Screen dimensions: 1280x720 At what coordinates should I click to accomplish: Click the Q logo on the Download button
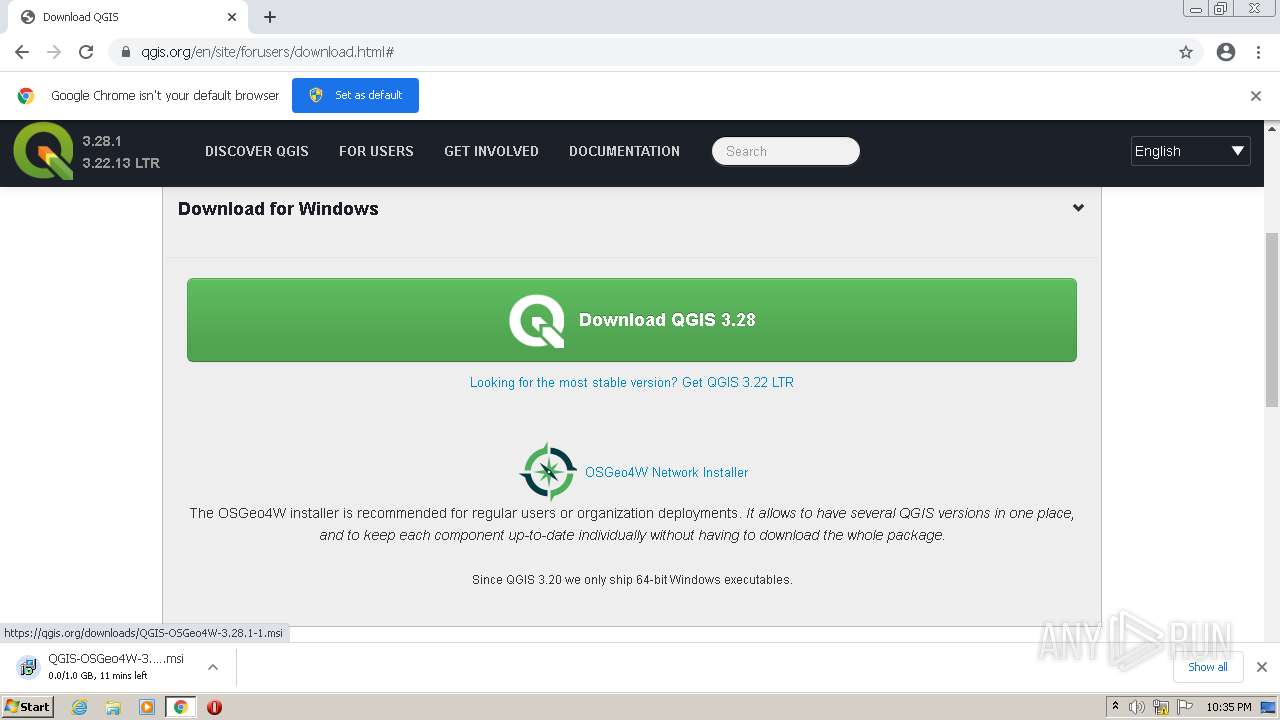537,321
